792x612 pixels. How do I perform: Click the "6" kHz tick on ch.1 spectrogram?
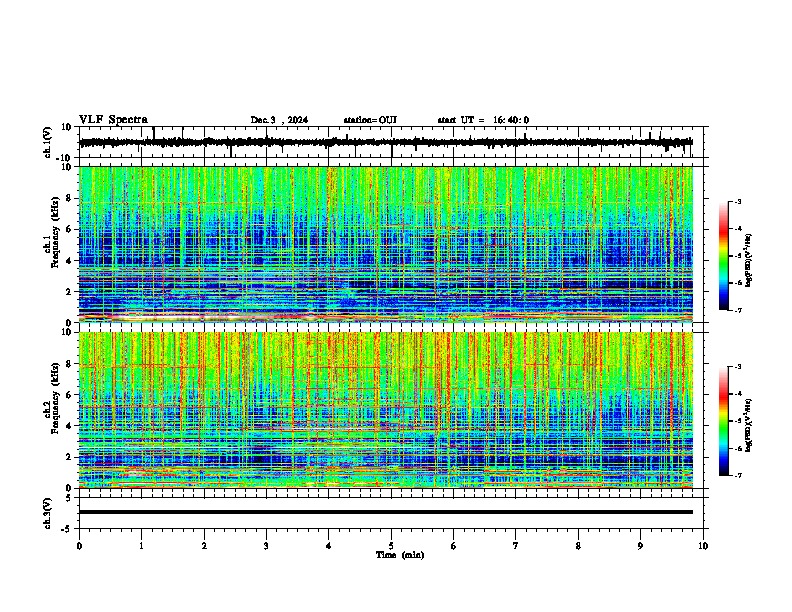point(69,229)
